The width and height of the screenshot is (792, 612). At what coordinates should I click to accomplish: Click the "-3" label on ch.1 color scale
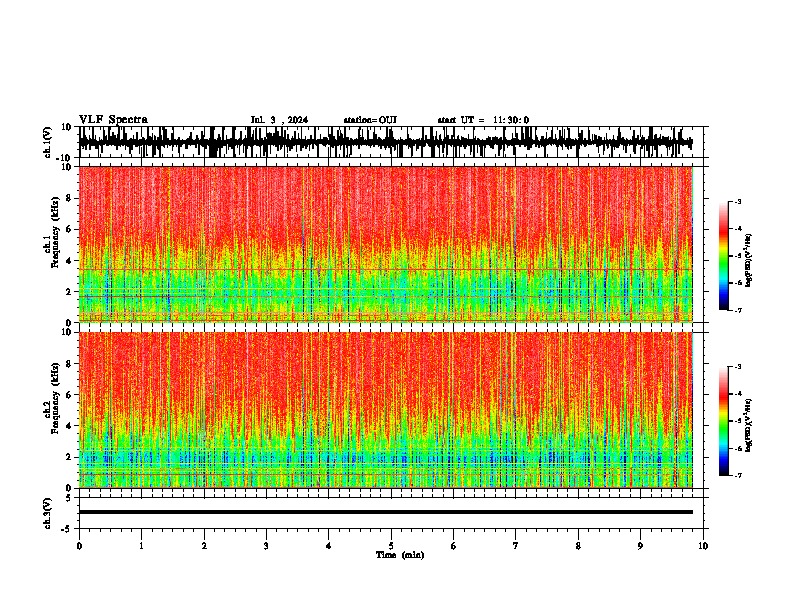pos(737,201)
